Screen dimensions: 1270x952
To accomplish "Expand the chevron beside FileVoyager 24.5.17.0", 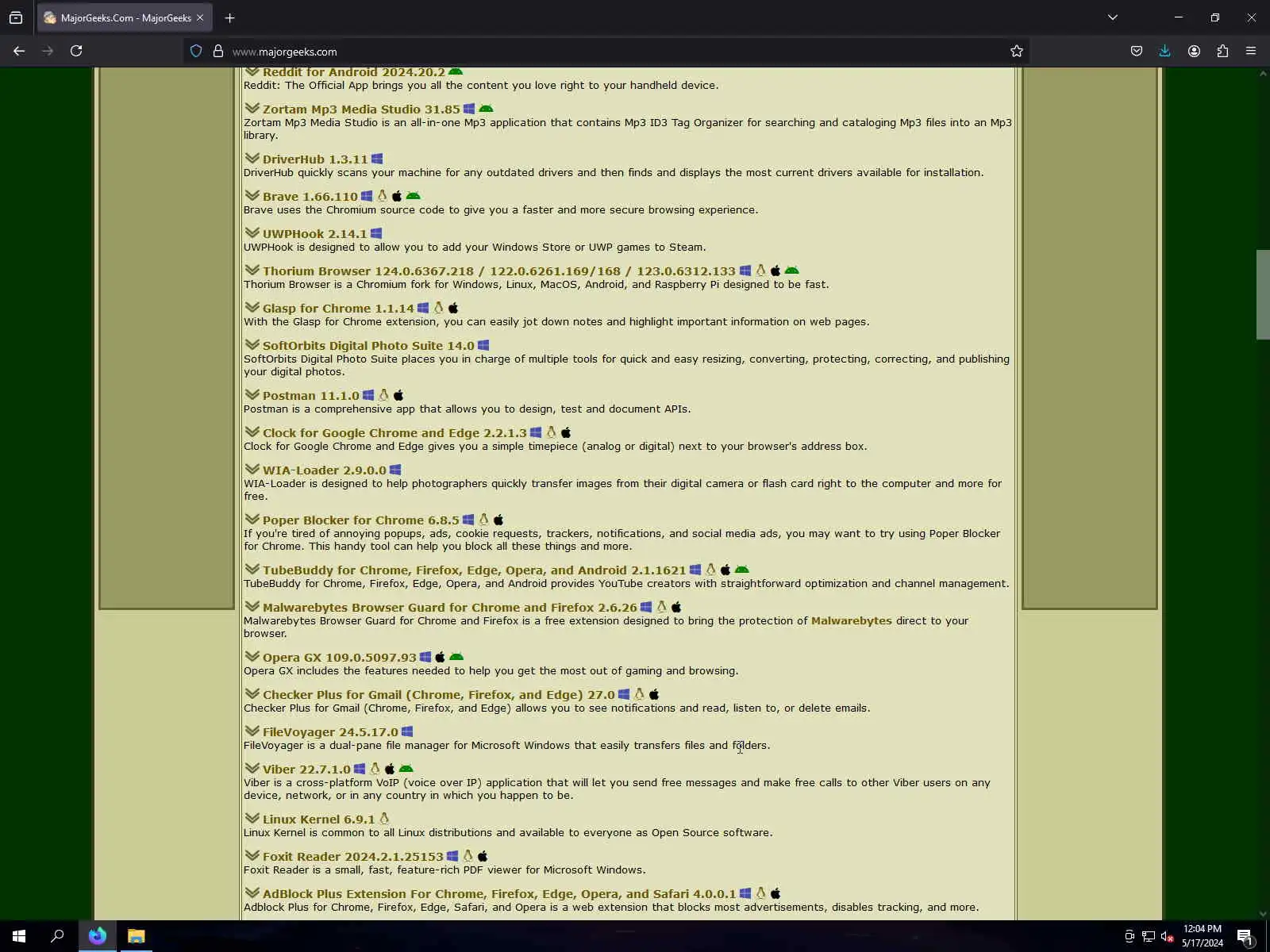I will tap(252, 731).
